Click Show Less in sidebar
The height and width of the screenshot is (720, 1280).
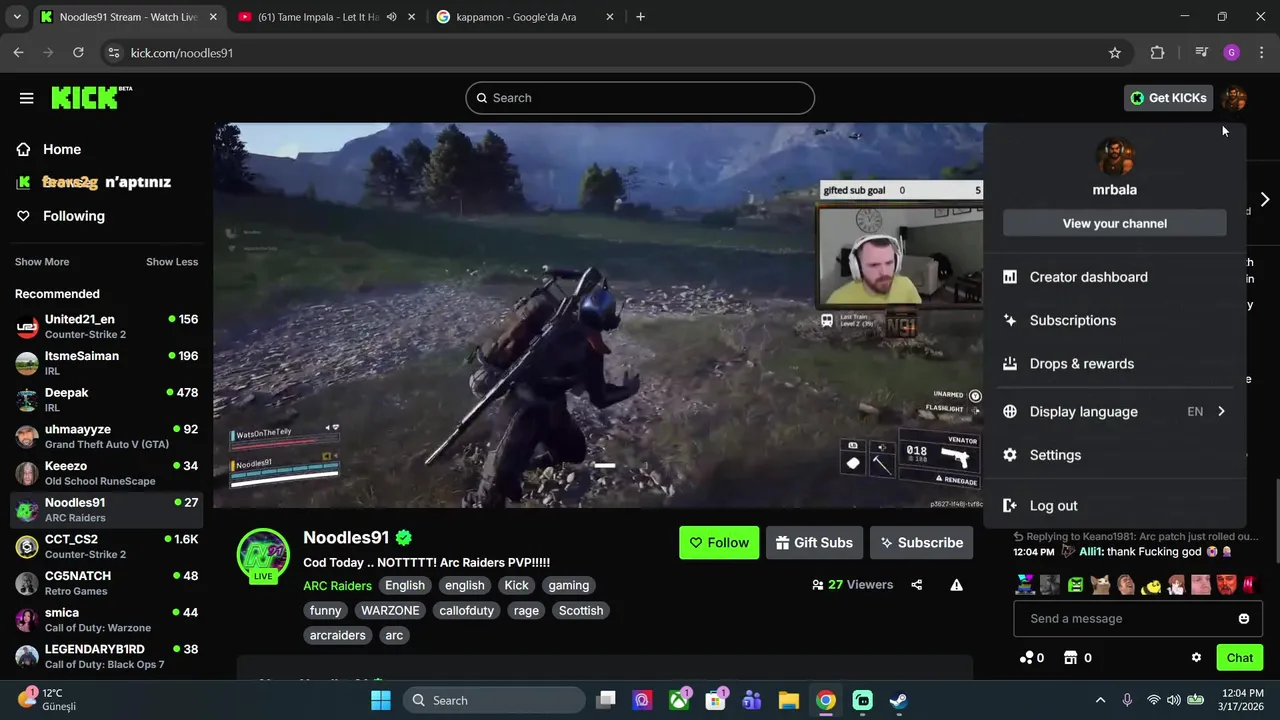pyautogui.click(x=172, y=262)
